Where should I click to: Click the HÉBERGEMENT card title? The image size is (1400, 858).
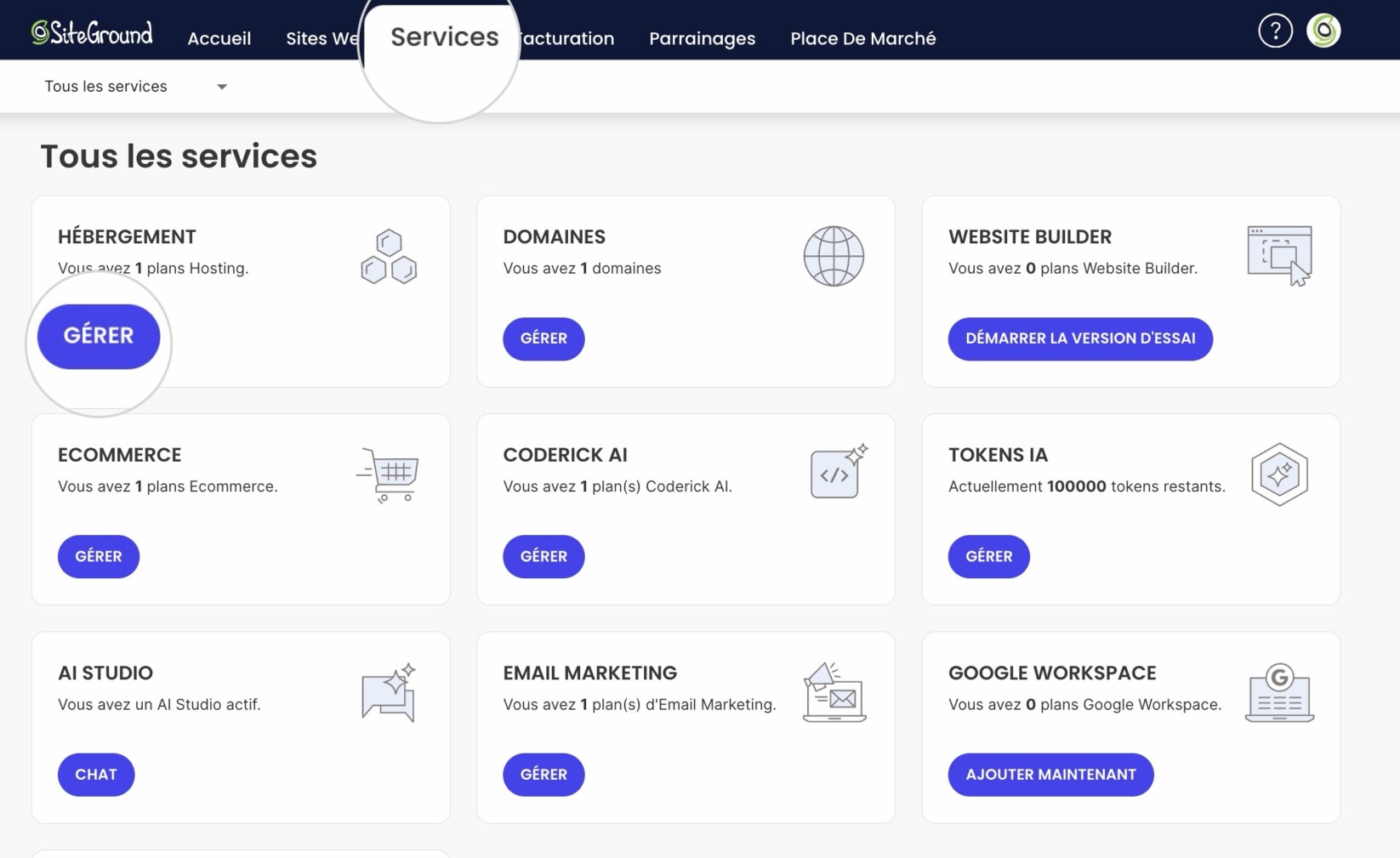point(127,237)
